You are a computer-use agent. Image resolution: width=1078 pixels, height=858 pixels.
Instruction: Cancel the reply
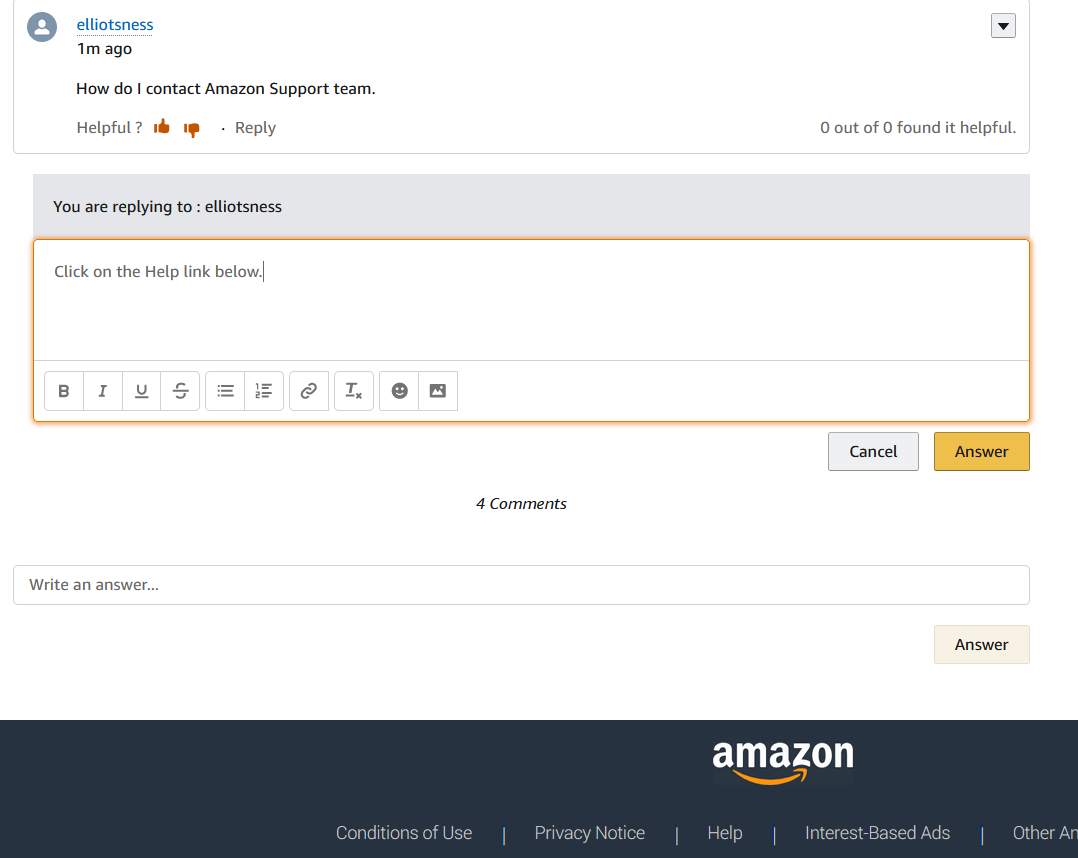pos(873,452)
